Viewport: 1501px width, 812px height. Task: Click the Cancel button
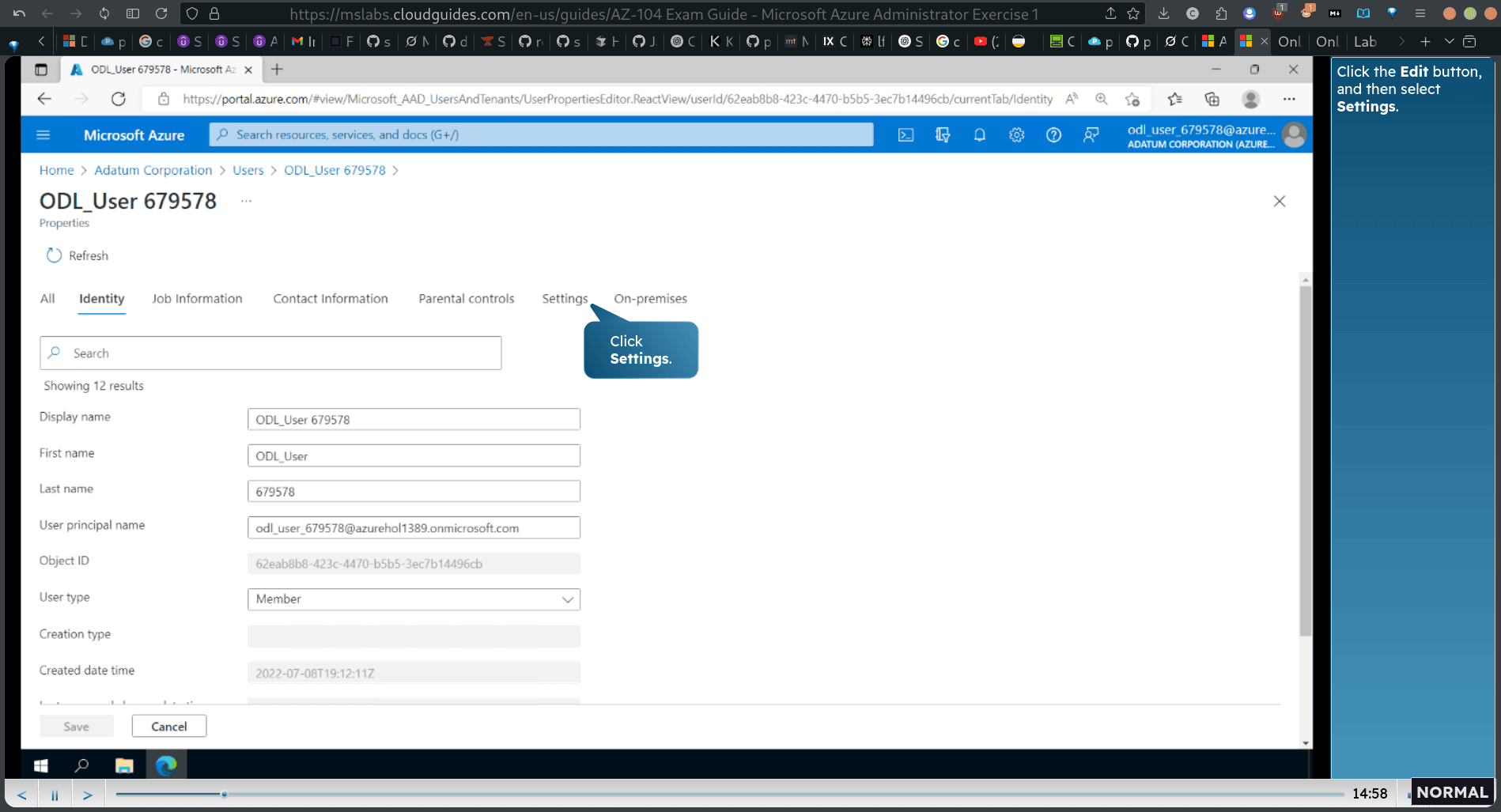[169, 727]
